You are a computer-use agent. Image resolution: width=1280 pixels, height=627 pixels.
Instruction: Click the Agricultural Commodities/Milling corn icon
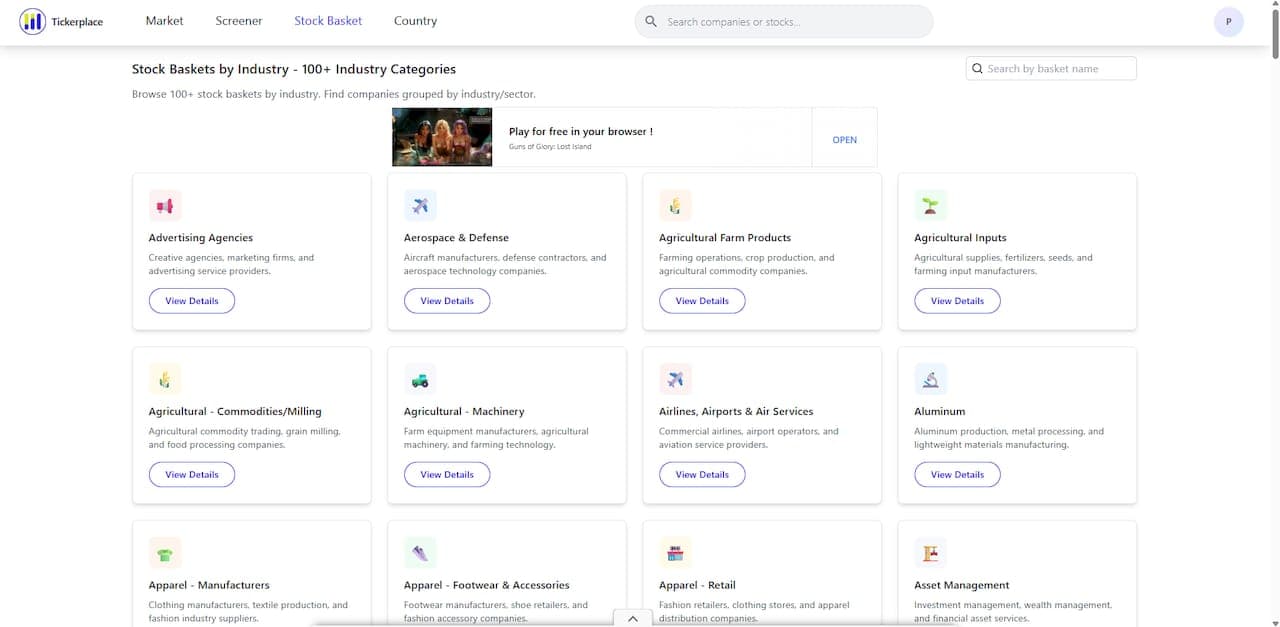point(165,380)
